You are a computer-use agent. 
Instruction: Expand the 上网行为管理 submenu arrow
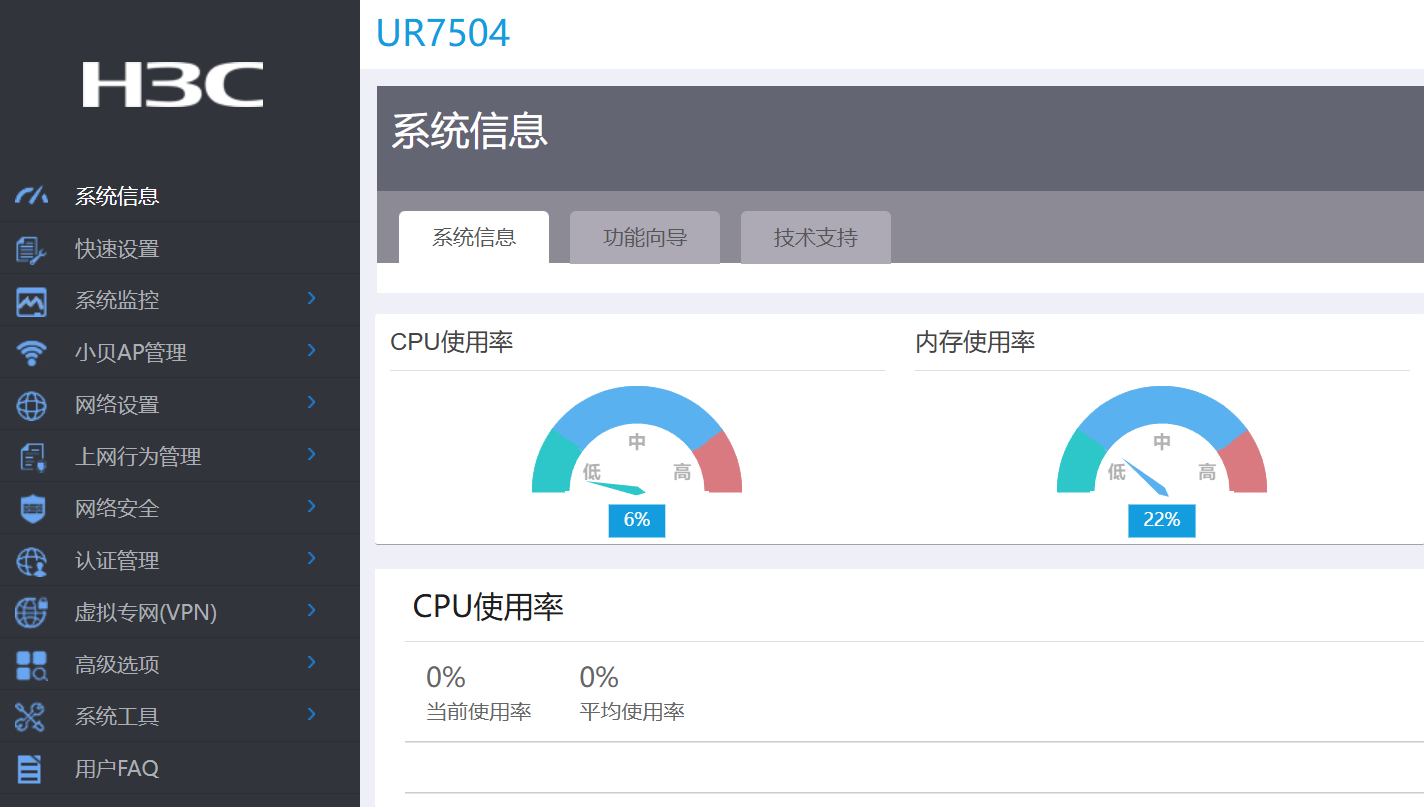click(312, 454)
